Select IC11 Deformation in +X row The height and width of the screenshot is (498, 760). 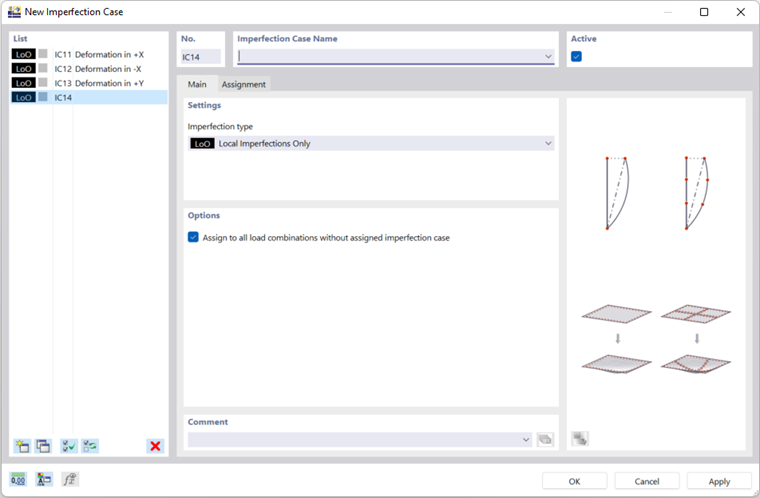point(89,54)
